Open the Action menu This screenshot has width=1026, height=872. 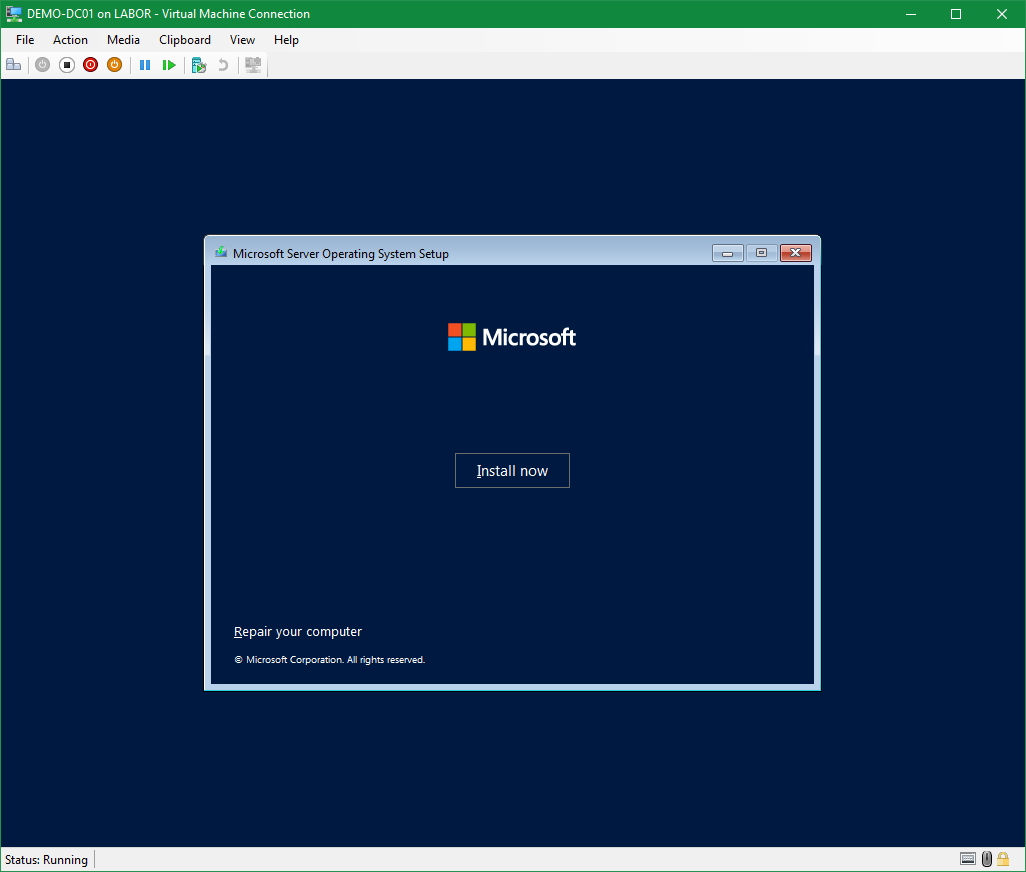(70, 40)
